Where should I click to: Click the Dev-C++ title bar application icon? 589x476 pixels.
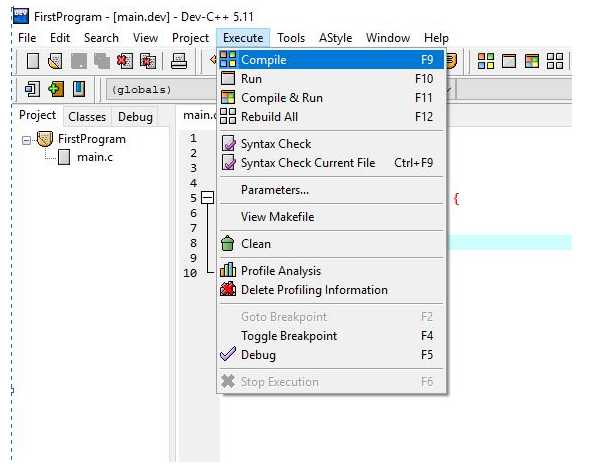coord(21,16)
